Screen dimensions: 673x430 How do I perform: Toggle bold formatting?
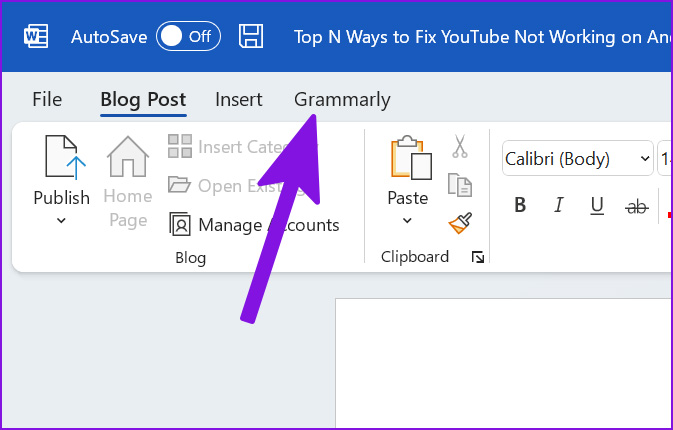point(520,205)
